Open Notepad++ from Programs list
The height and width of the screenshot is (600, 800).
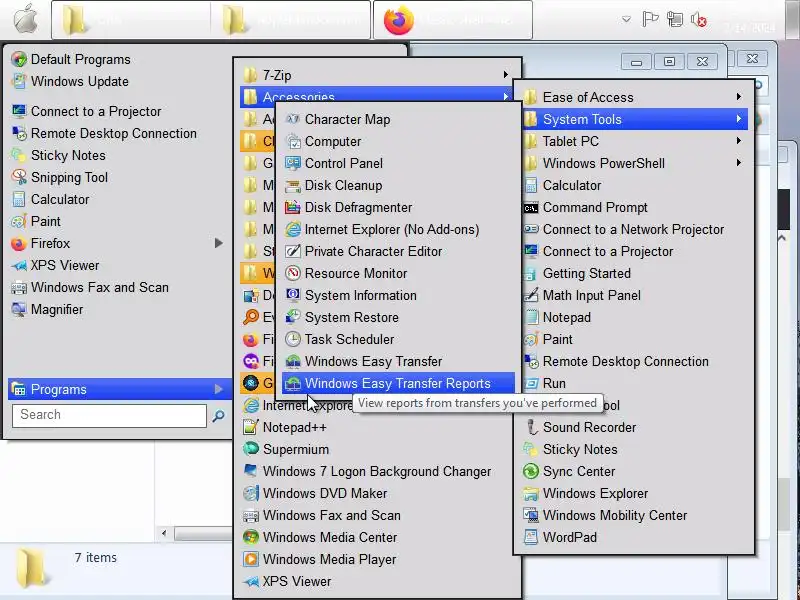click(x=378, y=427)
